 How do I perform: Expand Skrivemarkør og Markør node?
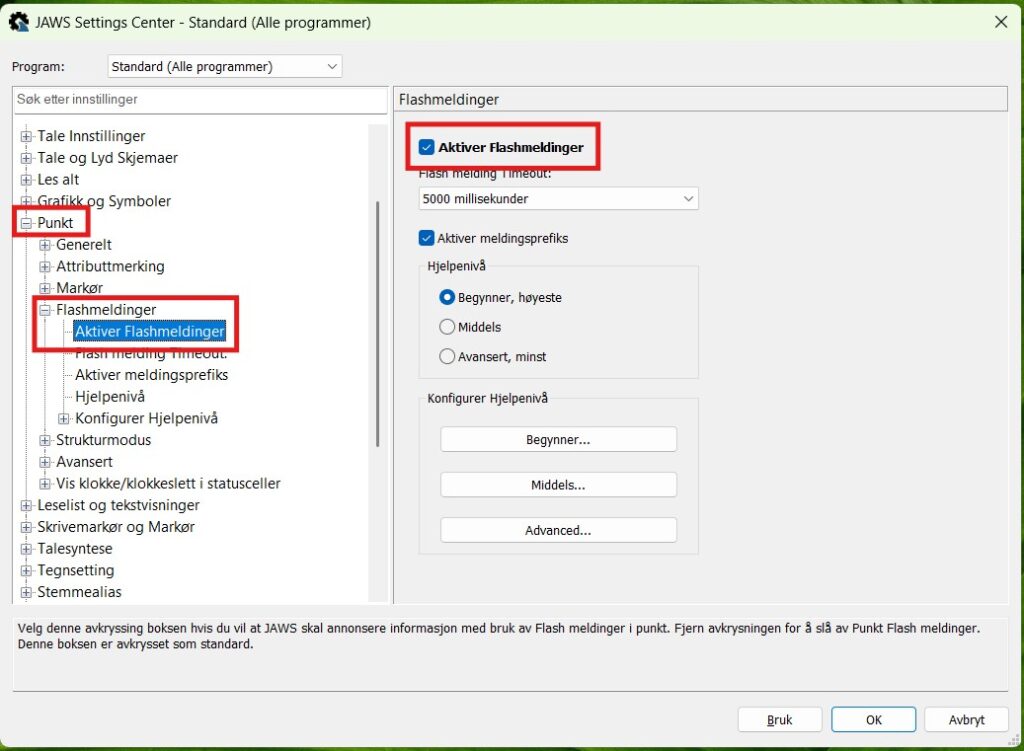26,526
